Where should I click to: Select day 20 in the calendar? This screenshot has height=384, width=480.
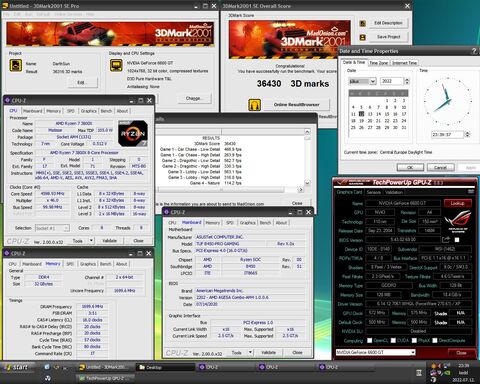(370, 121)
